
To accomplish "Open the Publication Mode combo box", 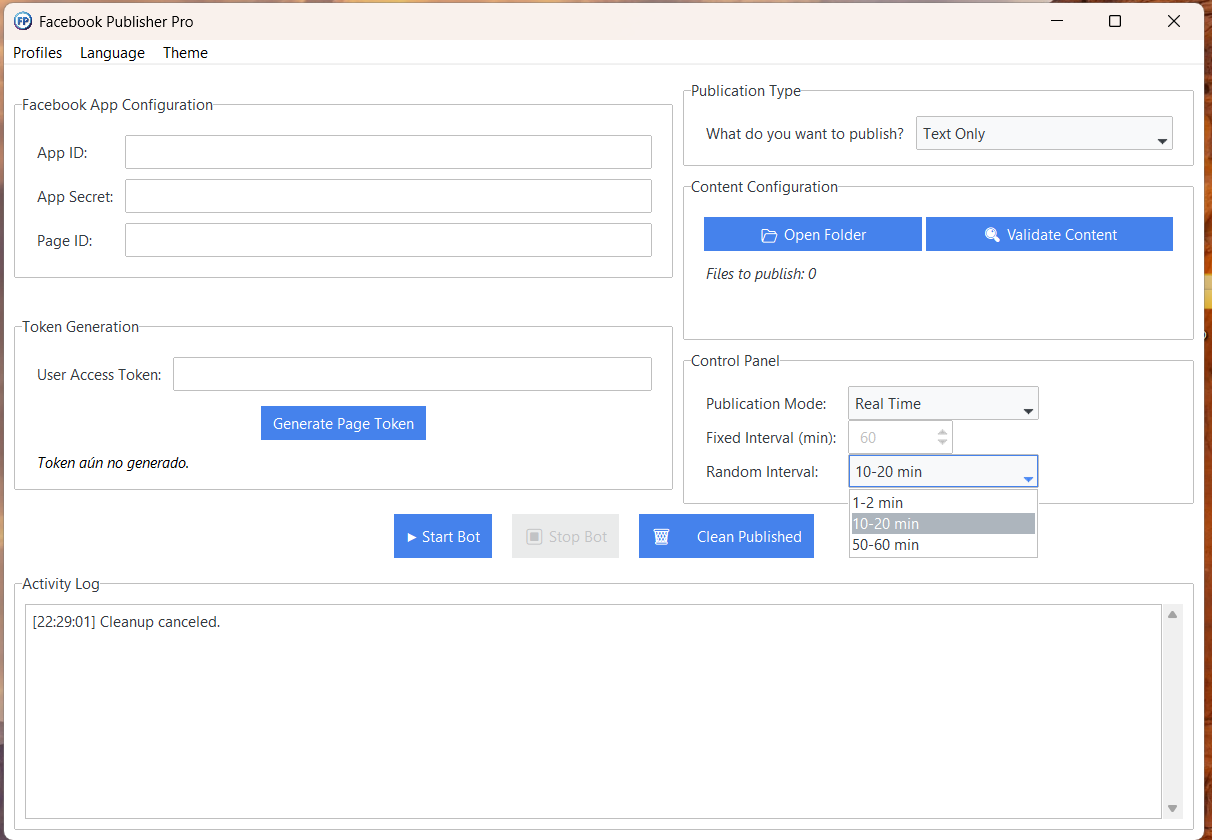I will coord(942,404).
